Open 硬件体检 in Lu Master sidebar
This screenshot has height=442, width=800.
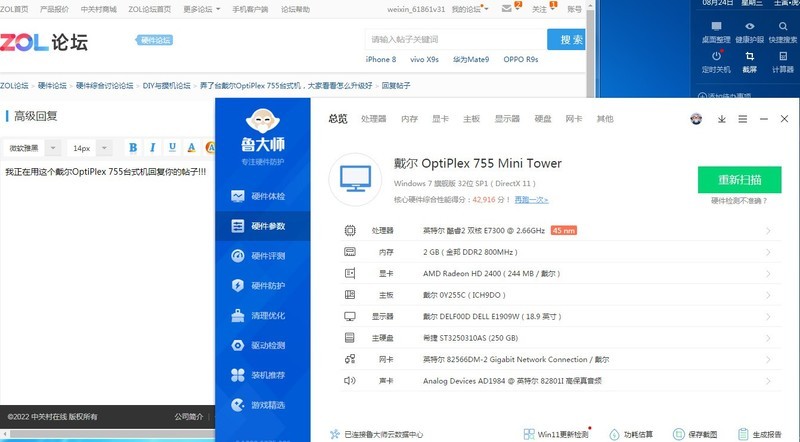tap(262, 196)
